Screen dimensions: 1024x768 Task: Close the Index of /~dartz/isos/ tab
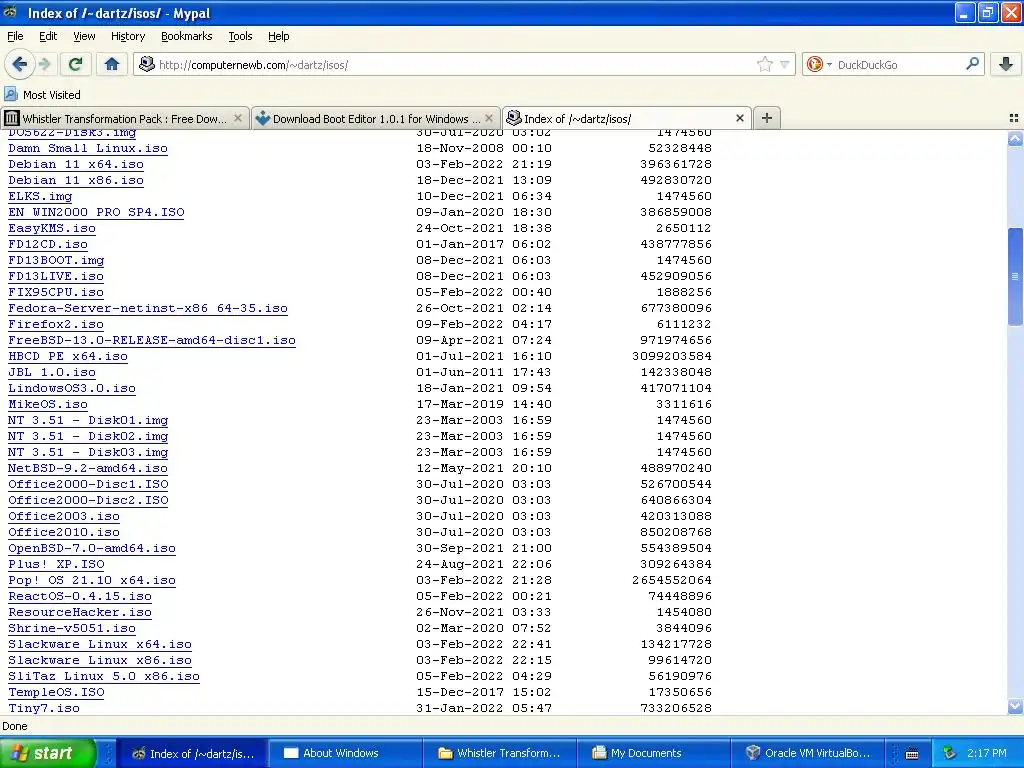point(739,118)
